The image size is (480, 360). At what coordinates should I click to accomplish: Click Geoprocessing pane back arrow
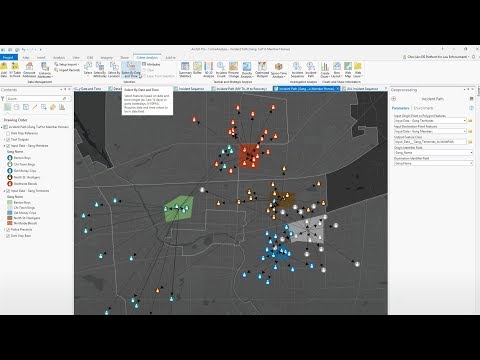[x=394, y=99]
